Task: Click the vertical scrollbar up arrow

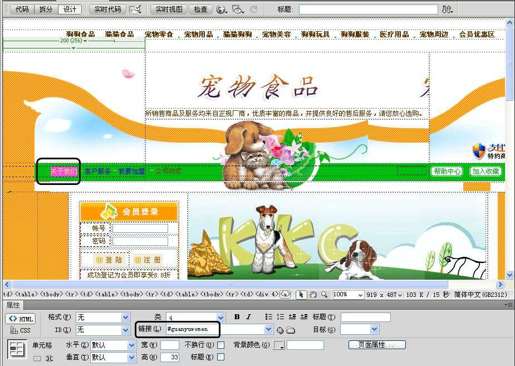Action: (509, 23)
